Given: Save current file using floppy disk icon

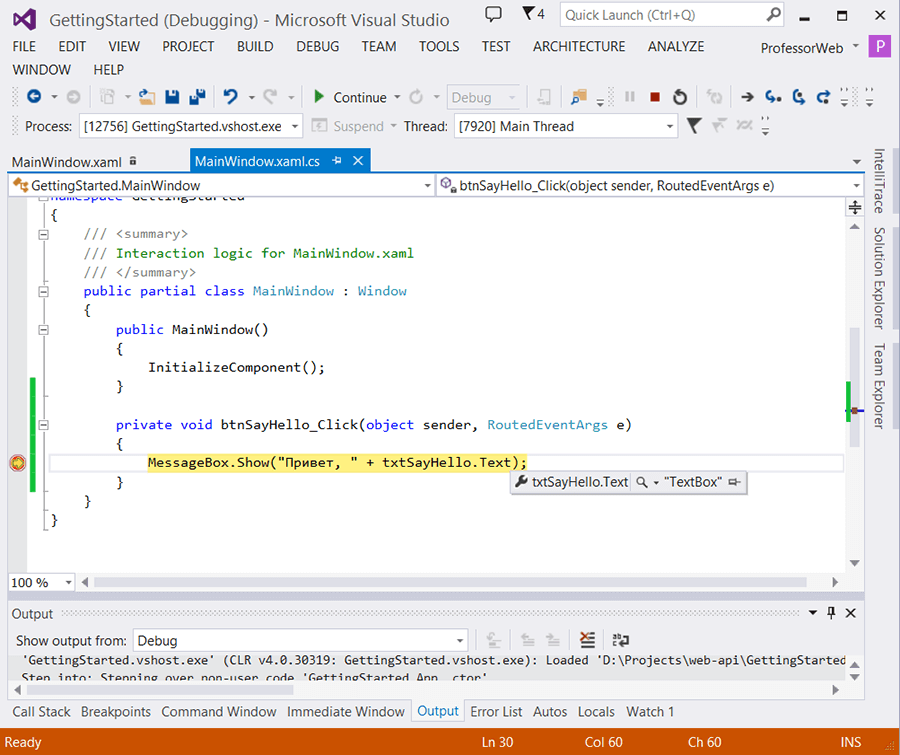Looking at the screenshot, I should click(172, 97).
